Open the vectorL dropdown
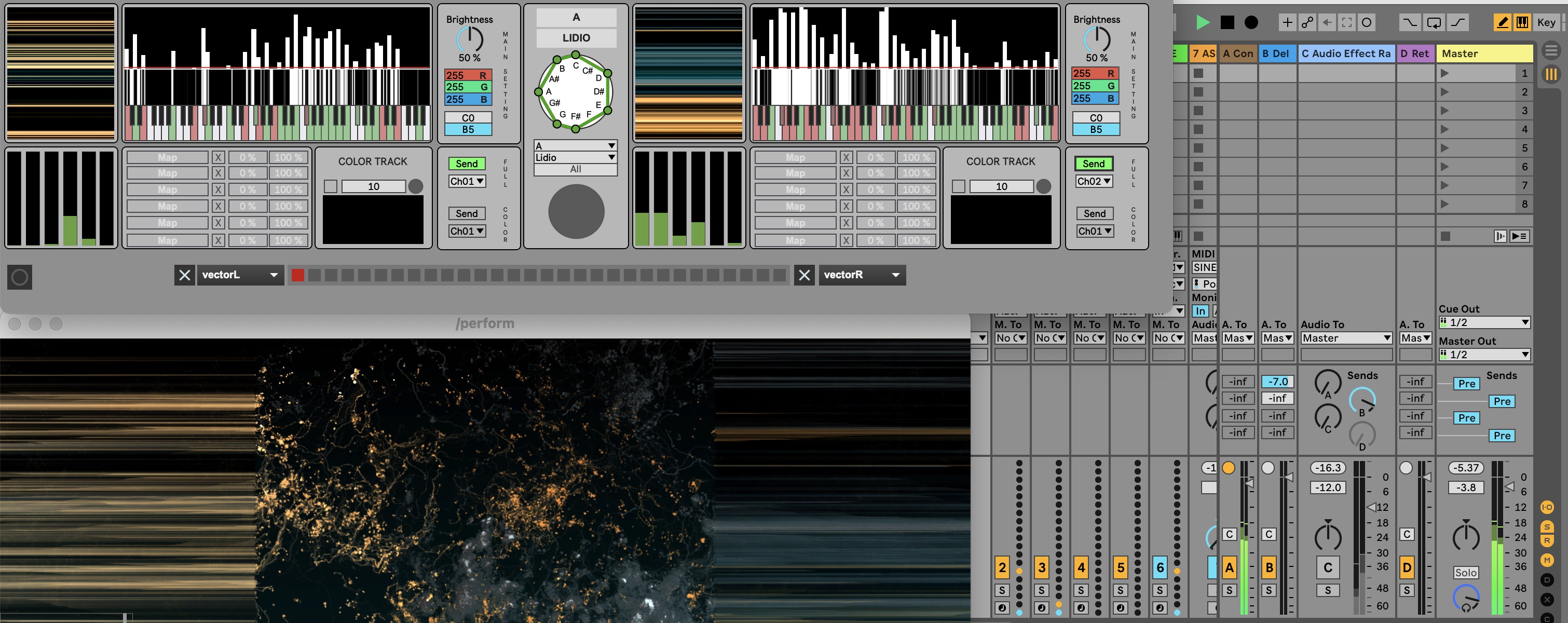The image size is (1568, 623). (240, 275)
